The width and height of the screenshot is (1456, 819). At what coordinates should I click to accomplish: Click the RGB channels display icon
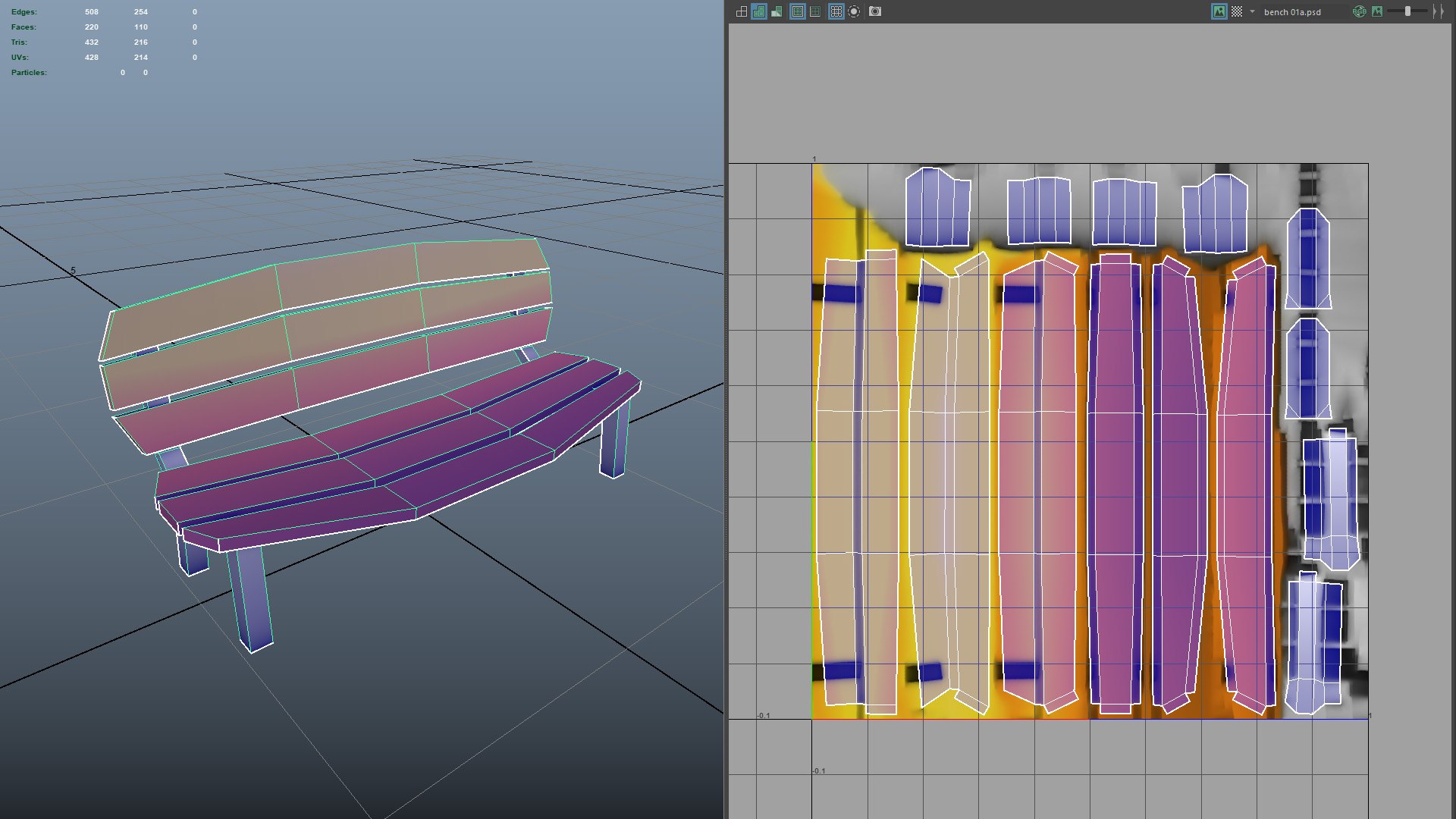(1359, 11)
